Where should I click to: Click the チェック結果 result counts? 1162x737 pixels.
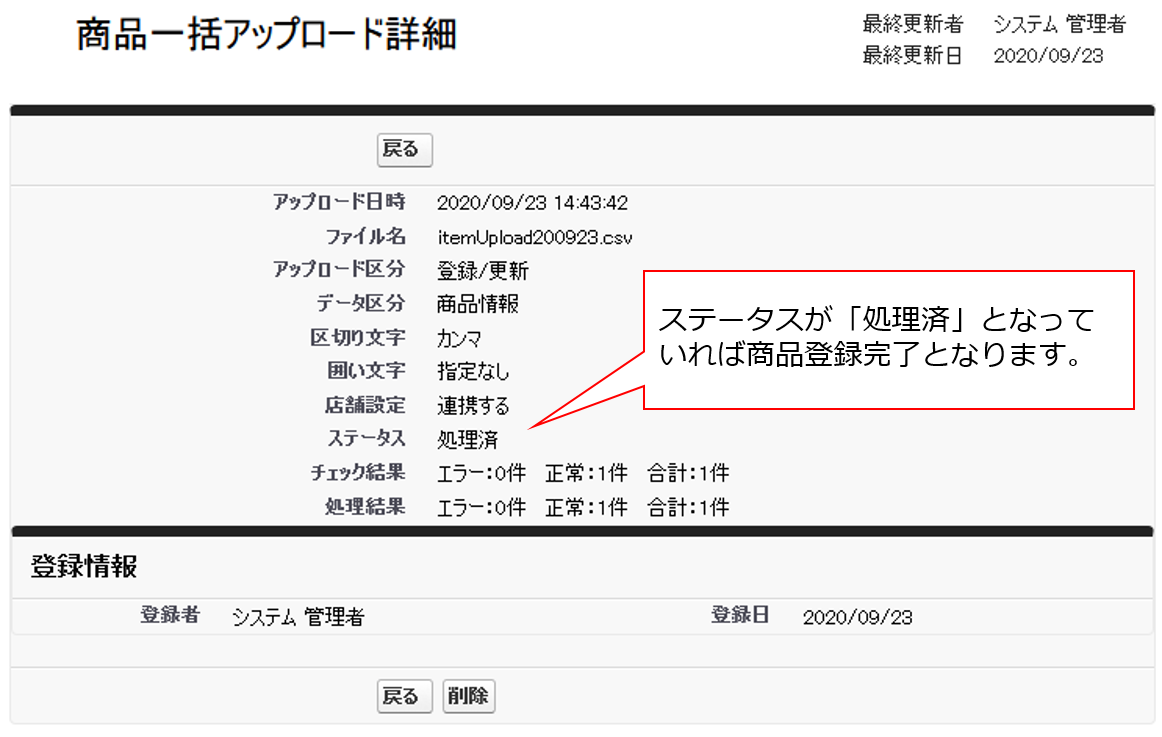(x=583, y=474)
